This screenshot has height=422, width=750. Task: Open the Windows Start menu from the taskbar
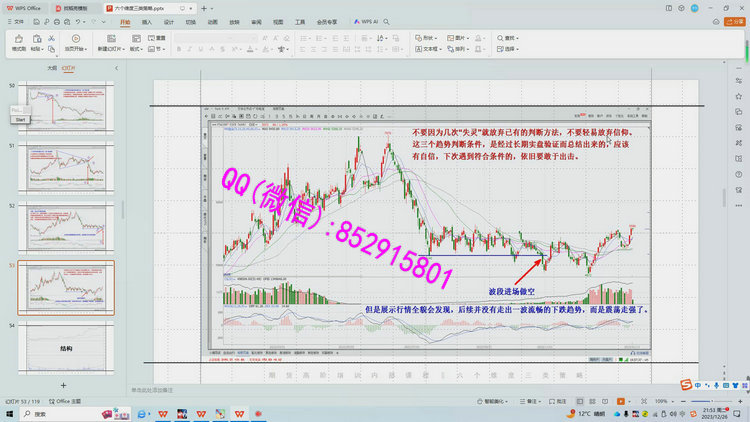pos(11,413)
